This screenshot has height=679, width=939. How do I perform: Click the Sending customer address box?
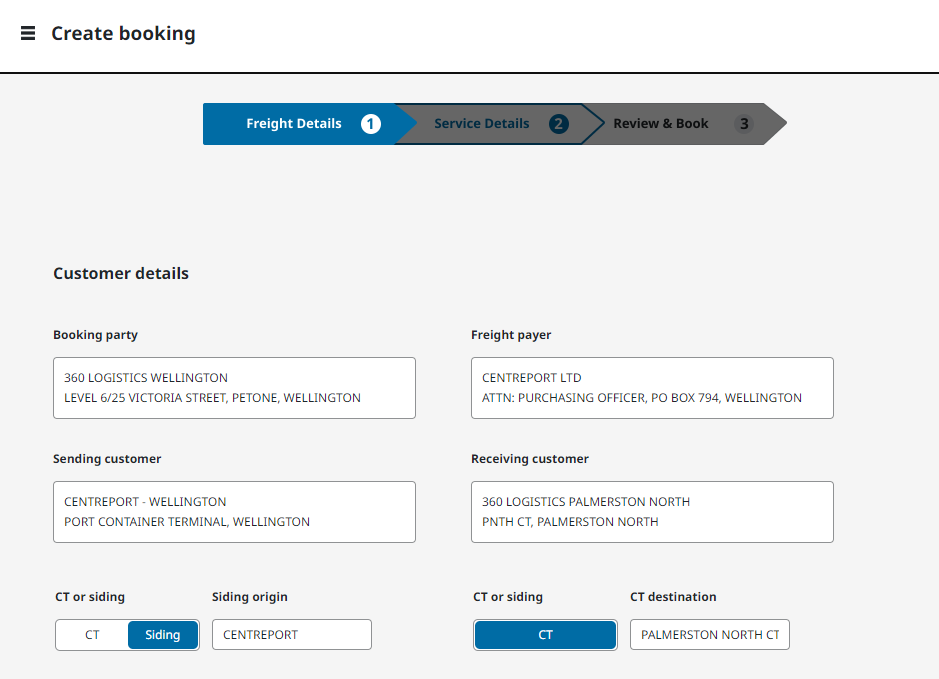(234, 512)
